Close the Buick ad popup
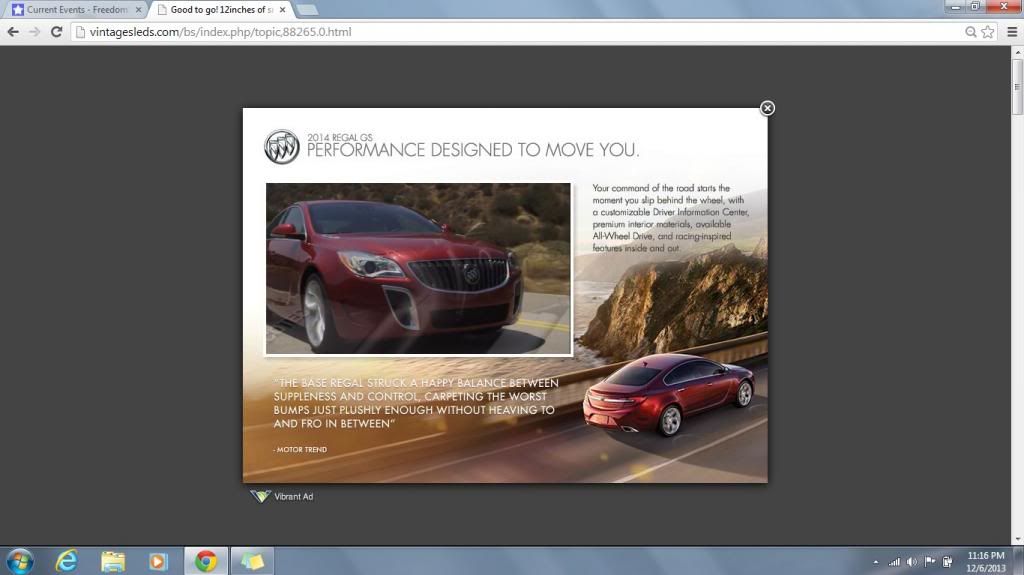The image size is (1024, 575). click(x=767, y=108)
